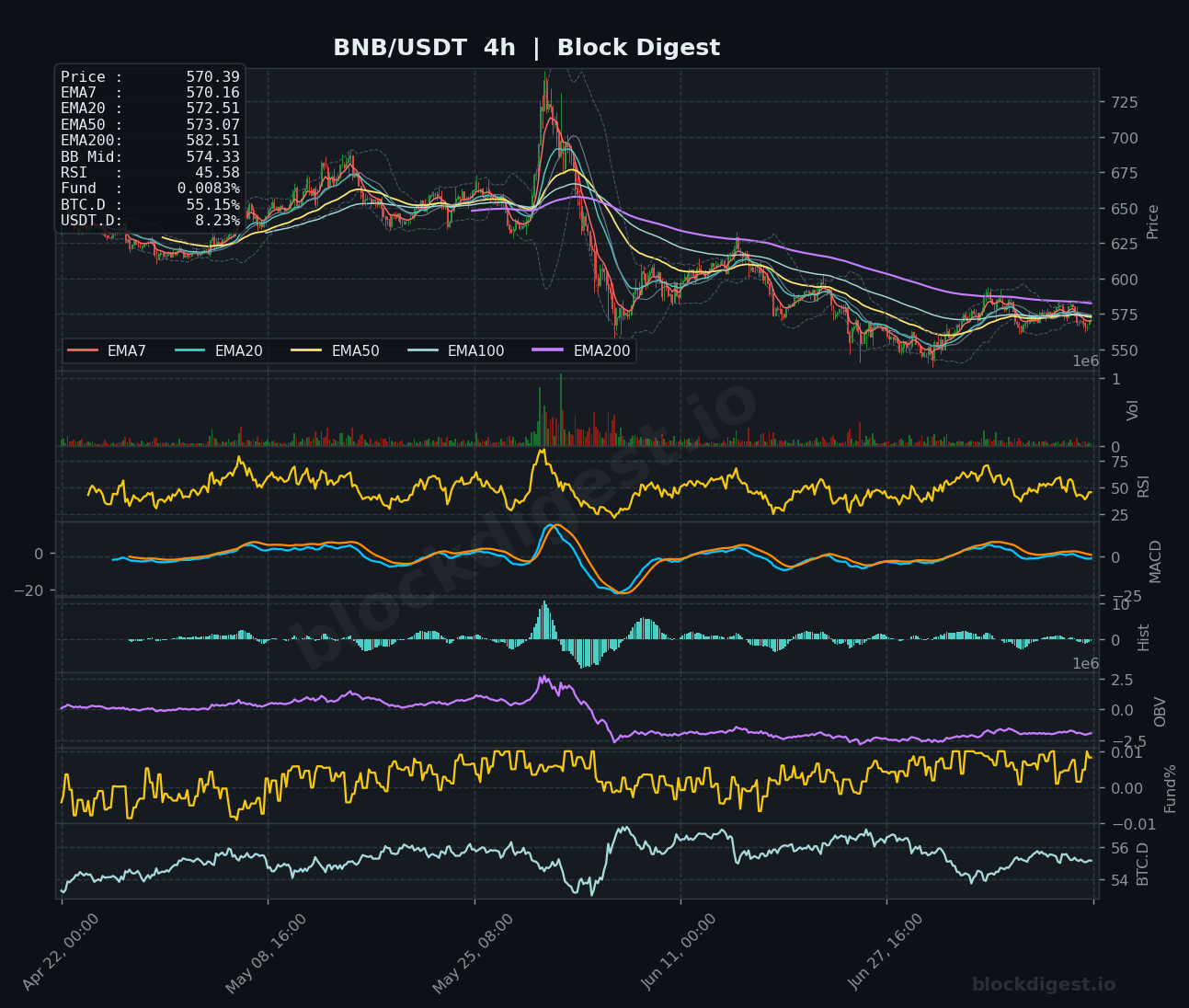Click the 700 price tick label
The image size is (1189, 1008).
tap(1124, 138)
